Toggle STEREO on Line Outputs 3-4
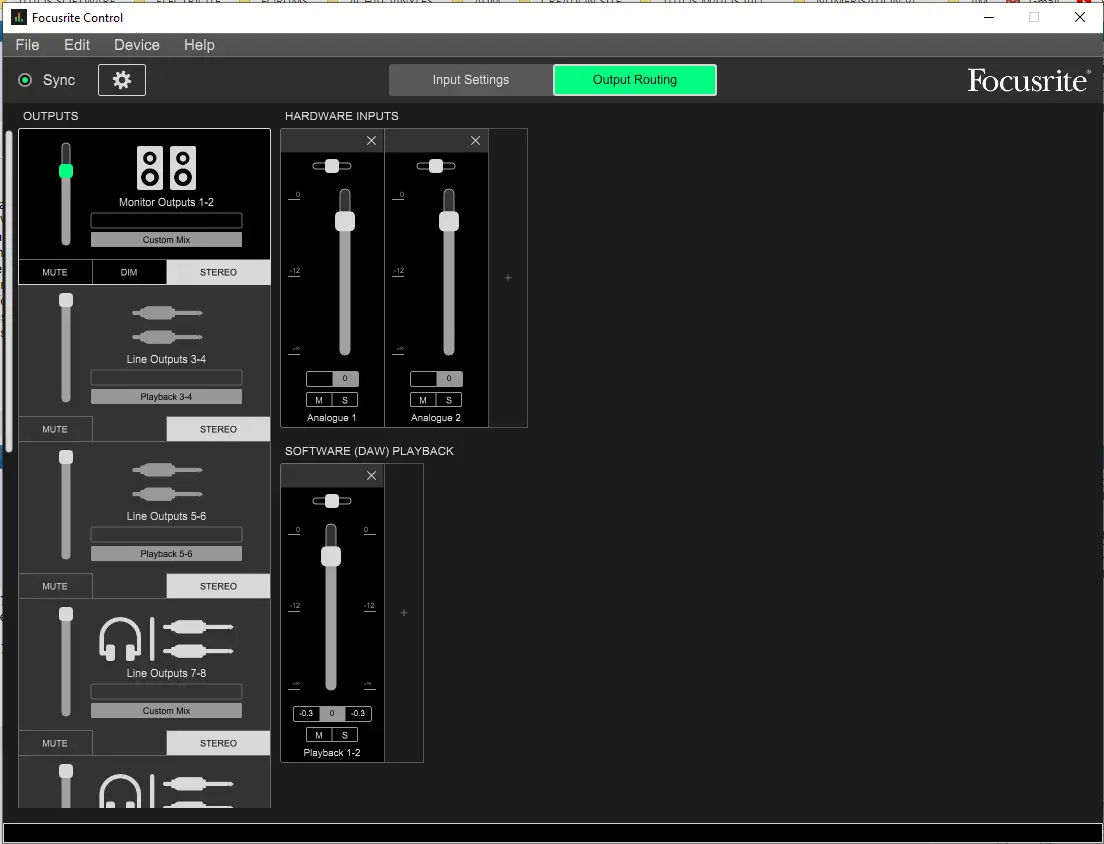The width and height of the screenshot is (1104, 844). (218, 429)
